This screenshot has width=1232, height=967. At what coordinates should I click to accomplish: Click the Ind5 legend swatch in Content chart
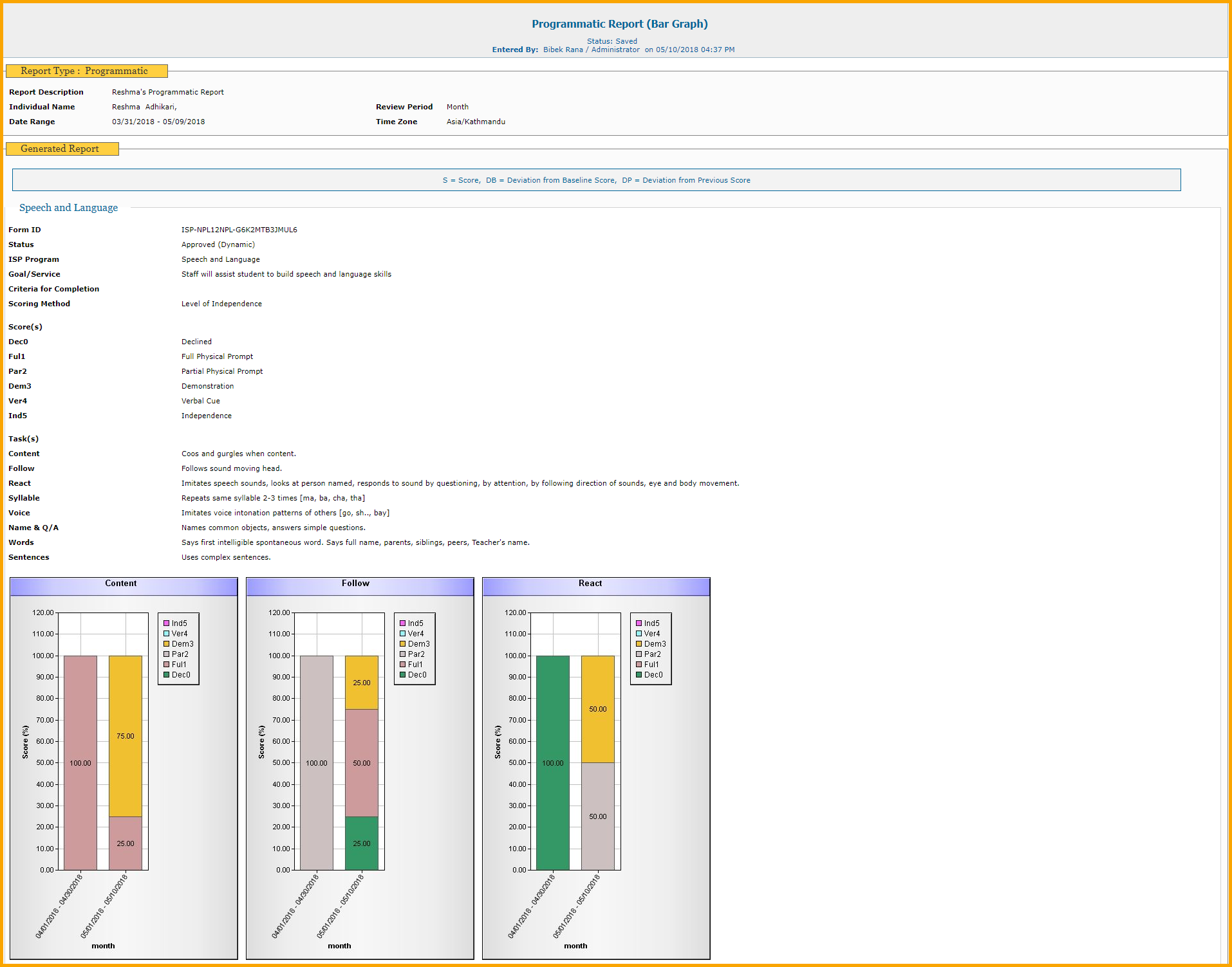coord(166,623)
